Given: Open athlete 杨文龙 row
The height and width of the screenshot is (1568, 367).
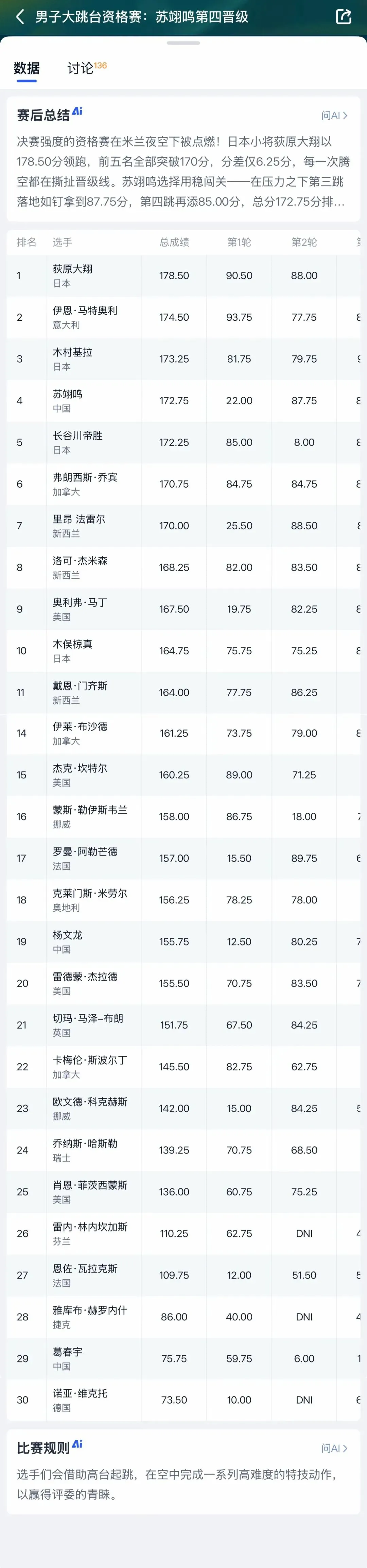Looking at the screenshot, I should coord(183,941).
